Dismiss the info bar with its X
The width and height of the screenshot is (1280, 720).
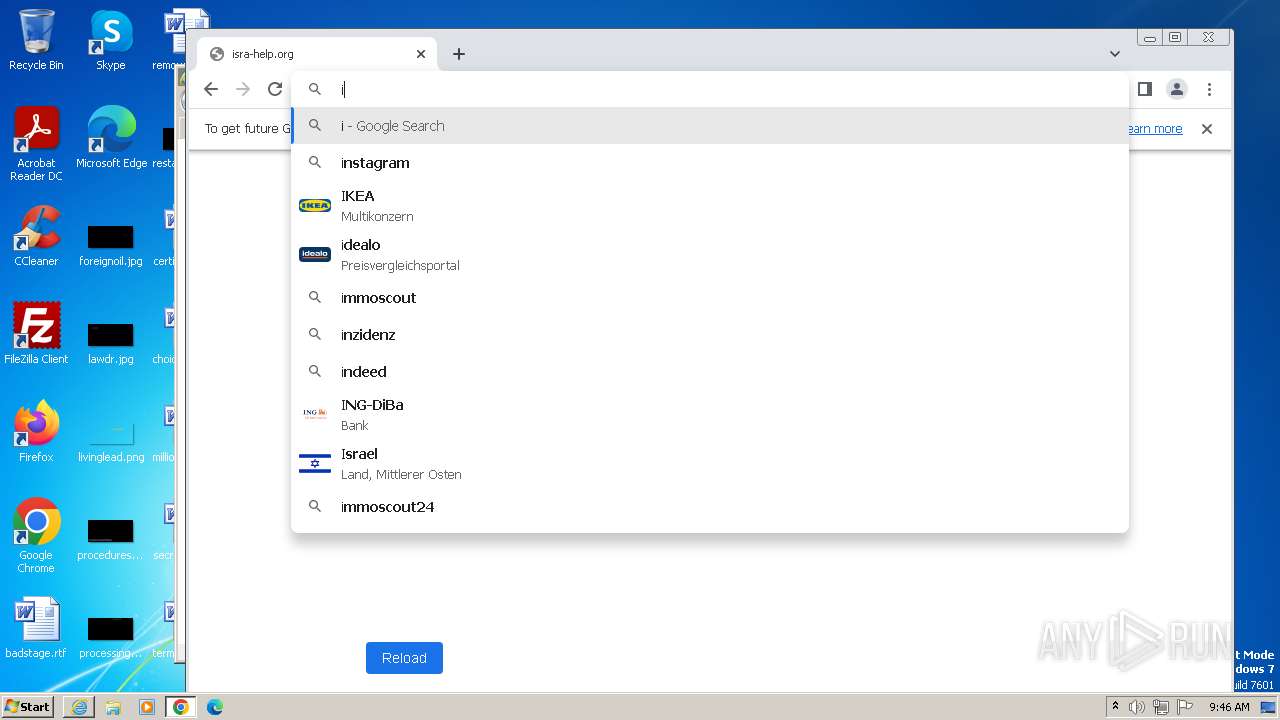(x=1207, y=129)
